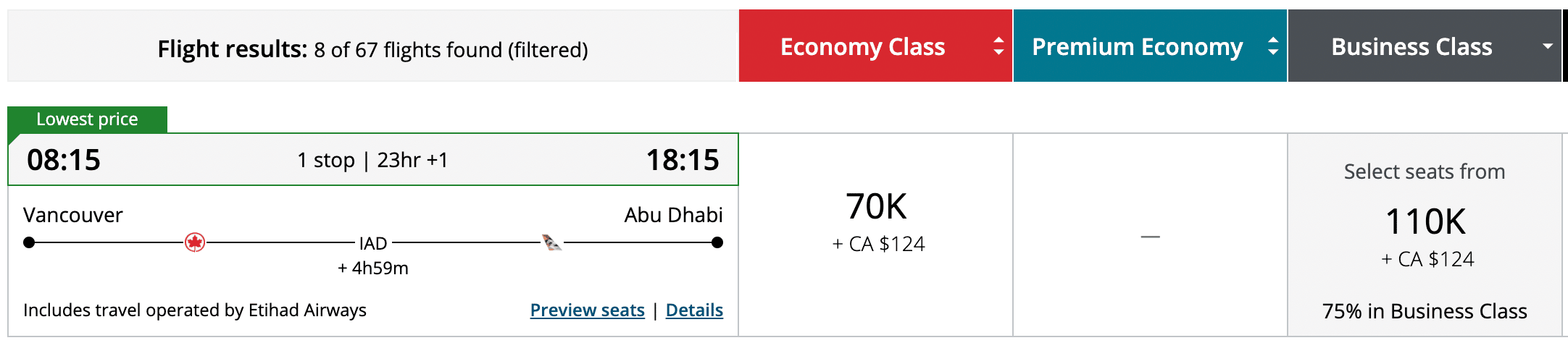This screenshot has width=1568, height=343.
Task: Click the 08:15 departure time
Action: (64, 160)
